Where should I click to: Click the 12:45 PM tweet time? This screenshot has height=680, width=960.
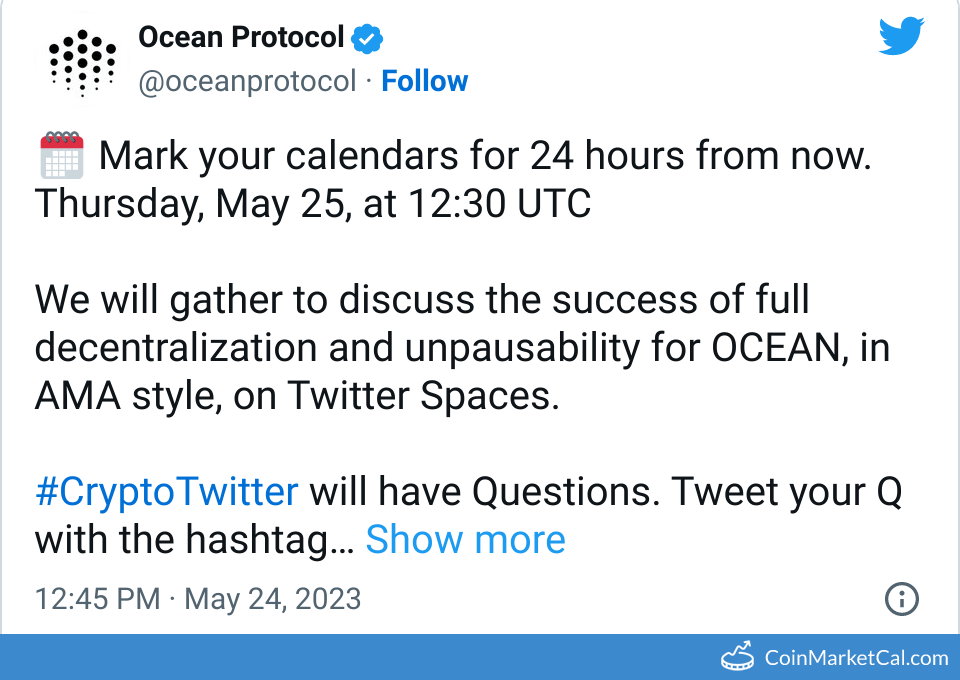point(97,599)
